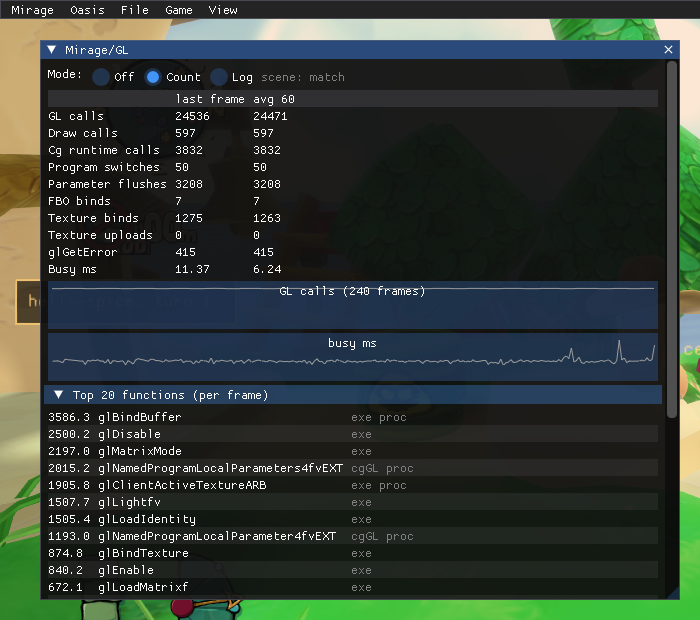Click the Texture binds label
Viewport: 700px width, 620px height.
point(93,218)
